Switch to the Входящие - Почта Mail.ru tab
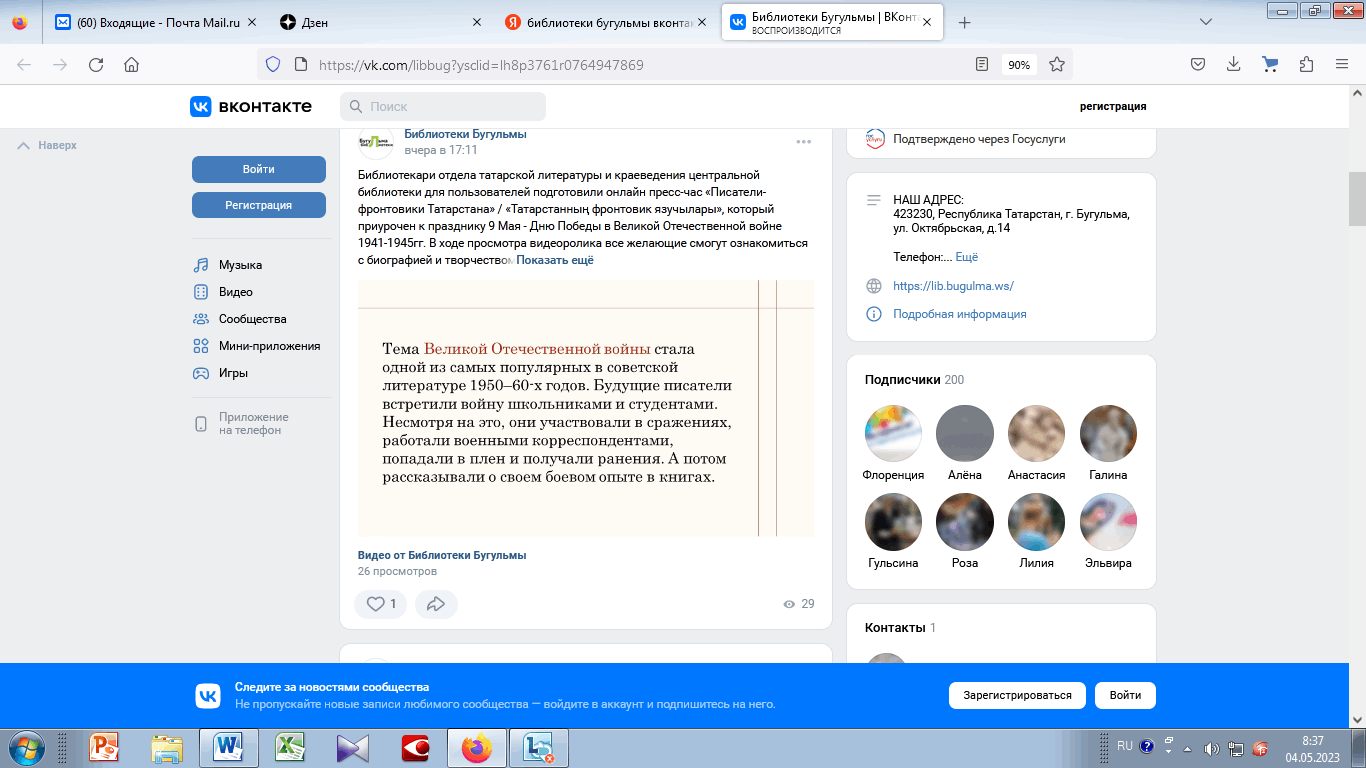1366x768 pixels. coord(156,22)
